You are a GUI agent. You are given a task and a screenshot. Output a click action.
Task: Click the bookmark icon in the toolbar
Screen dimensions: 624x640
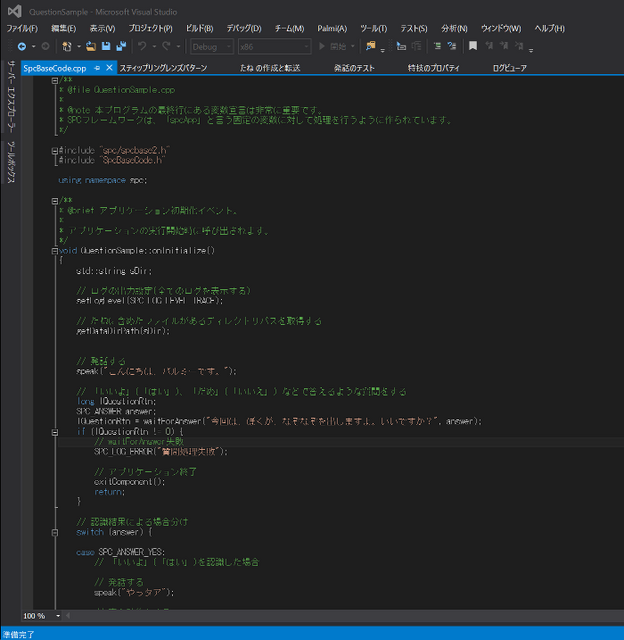472,47
